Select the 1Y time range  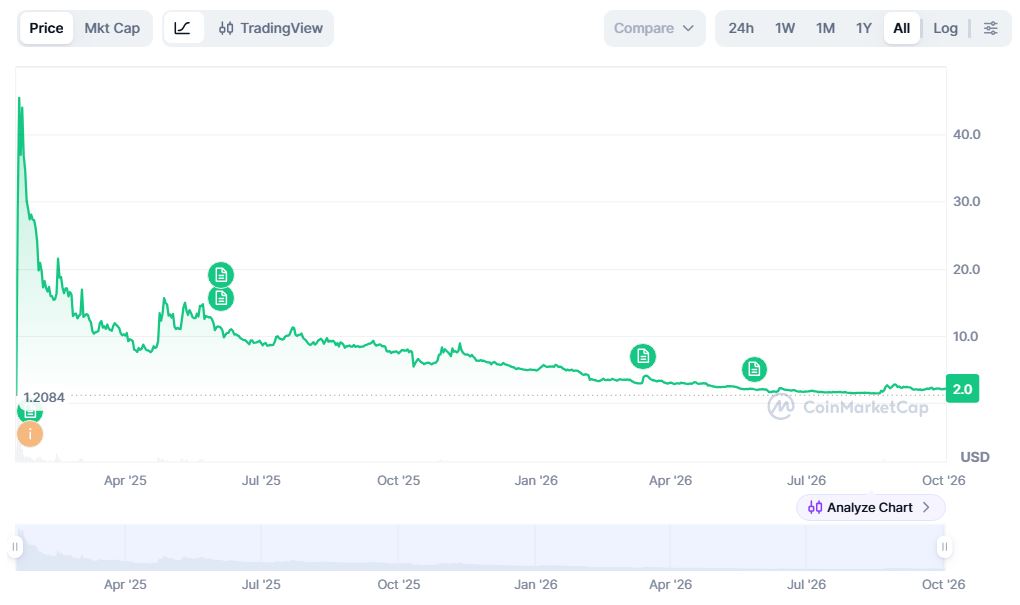pos(863,28)
